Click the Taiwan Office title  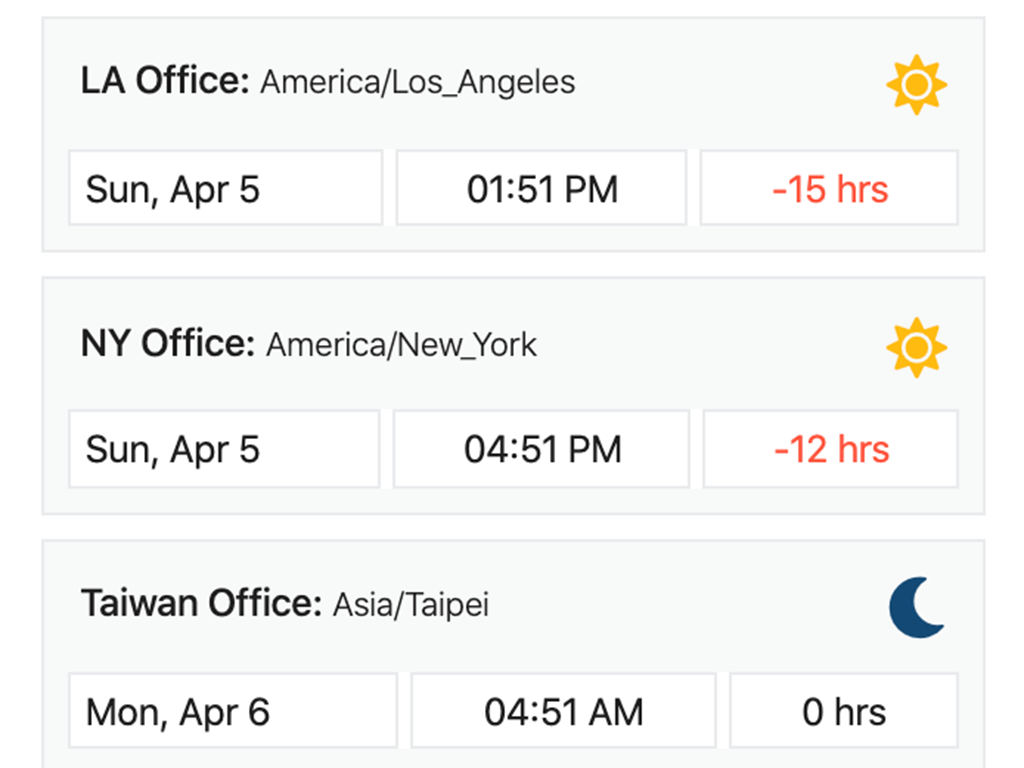pos(201,604)
